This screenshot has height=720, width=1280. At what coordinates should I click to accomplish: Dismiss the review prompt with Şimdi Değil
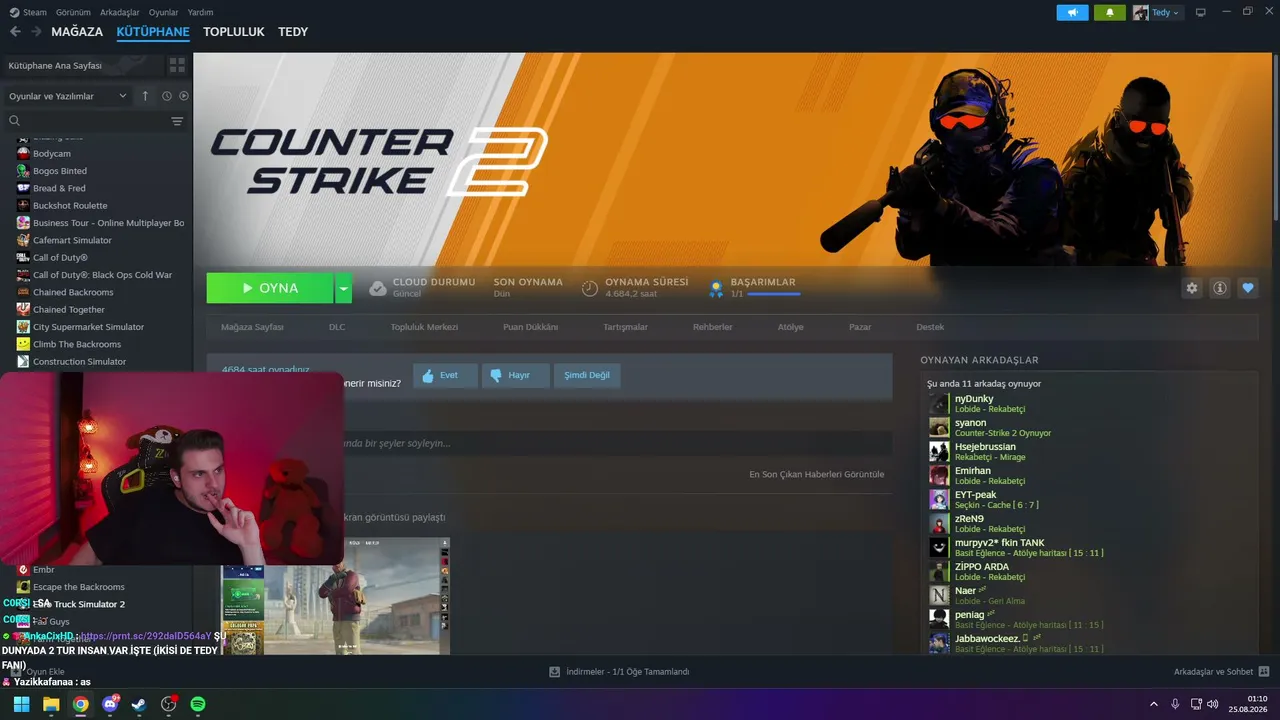[x=587, y=375]
